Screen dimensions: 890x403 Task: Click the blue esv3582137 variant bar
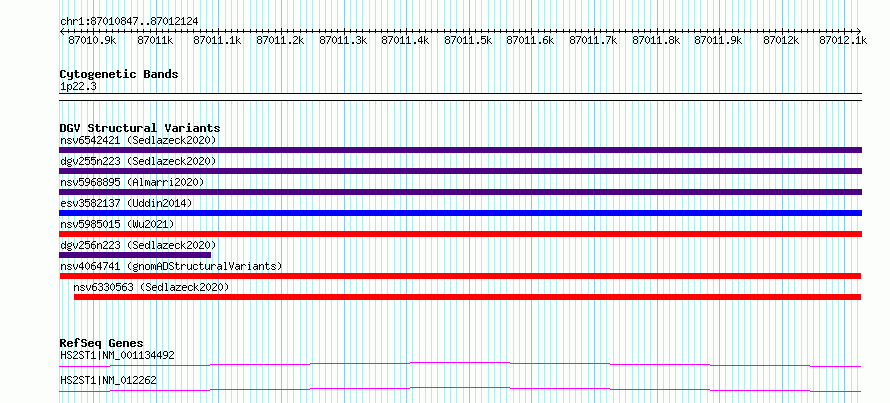[460, 213]
